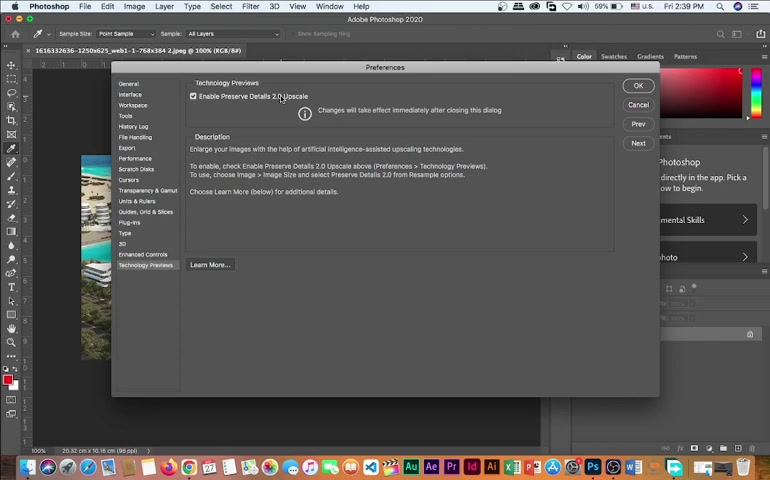Select the Frame tool

pos(11,134)
